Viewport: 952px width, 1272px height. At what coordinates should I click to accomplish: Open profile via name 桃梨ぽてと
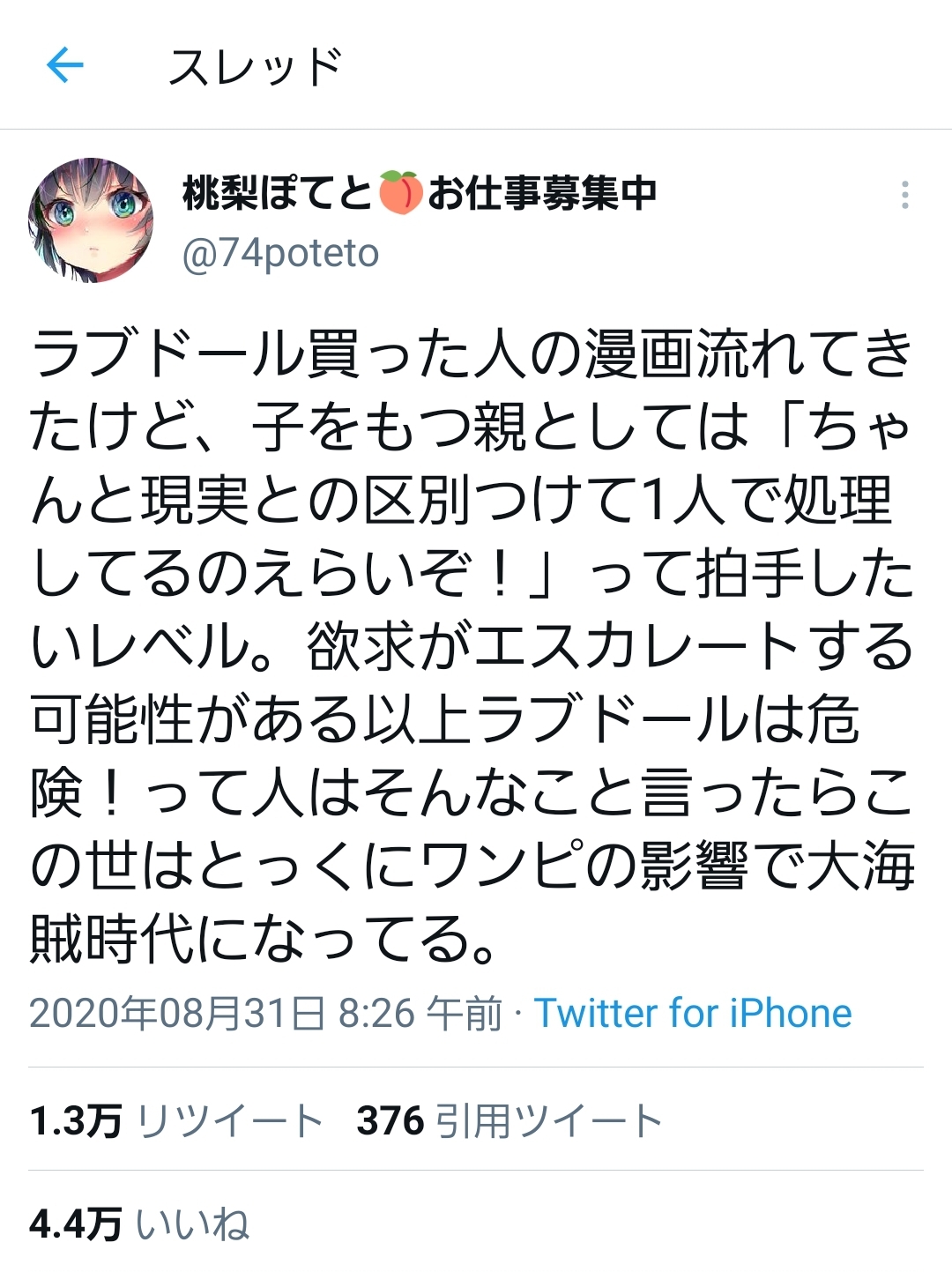[279, 192]
